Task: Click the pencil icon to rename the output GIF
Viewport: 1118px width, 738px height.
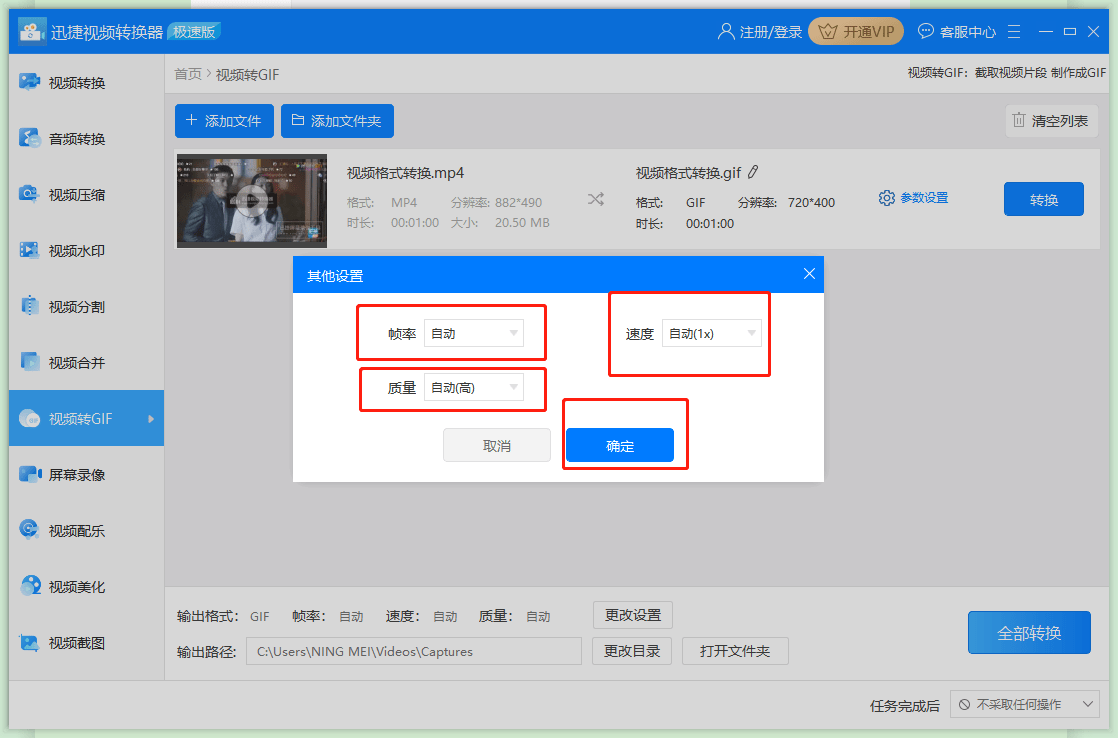Action: (753, 172)
